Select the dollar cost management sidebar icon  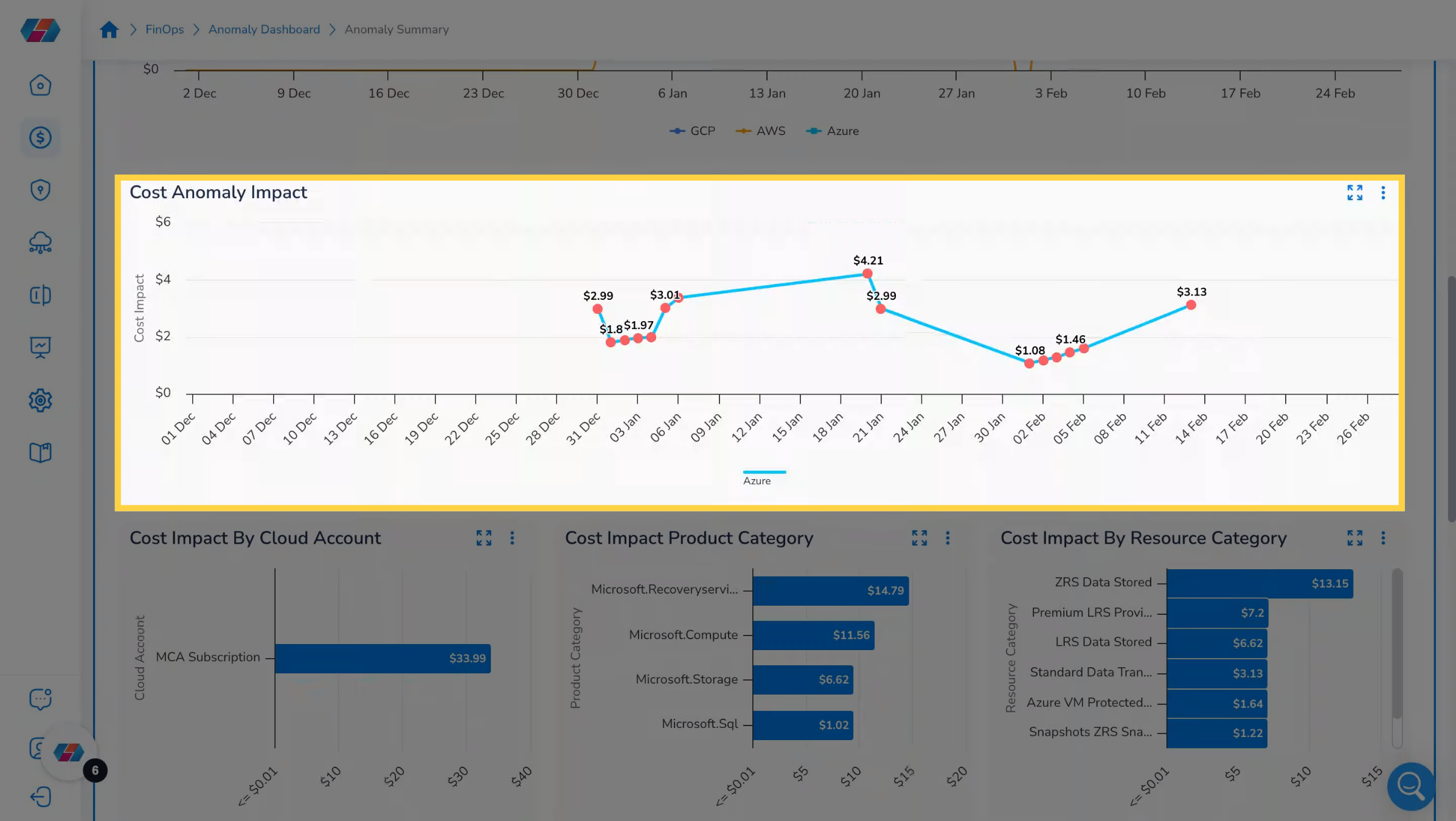[x=40, y=137]
